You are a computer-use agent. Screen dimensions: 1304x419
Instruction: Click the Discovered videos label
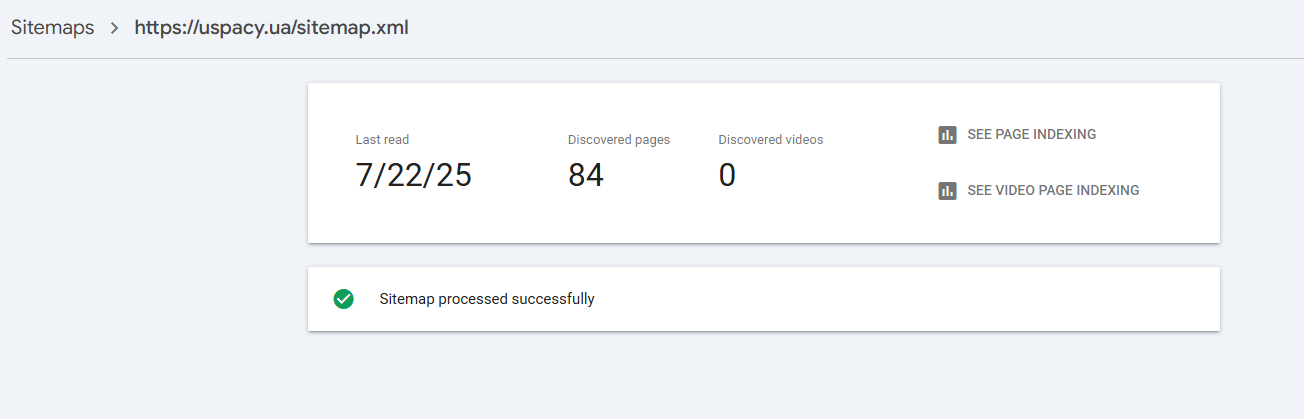coord(771,140)
